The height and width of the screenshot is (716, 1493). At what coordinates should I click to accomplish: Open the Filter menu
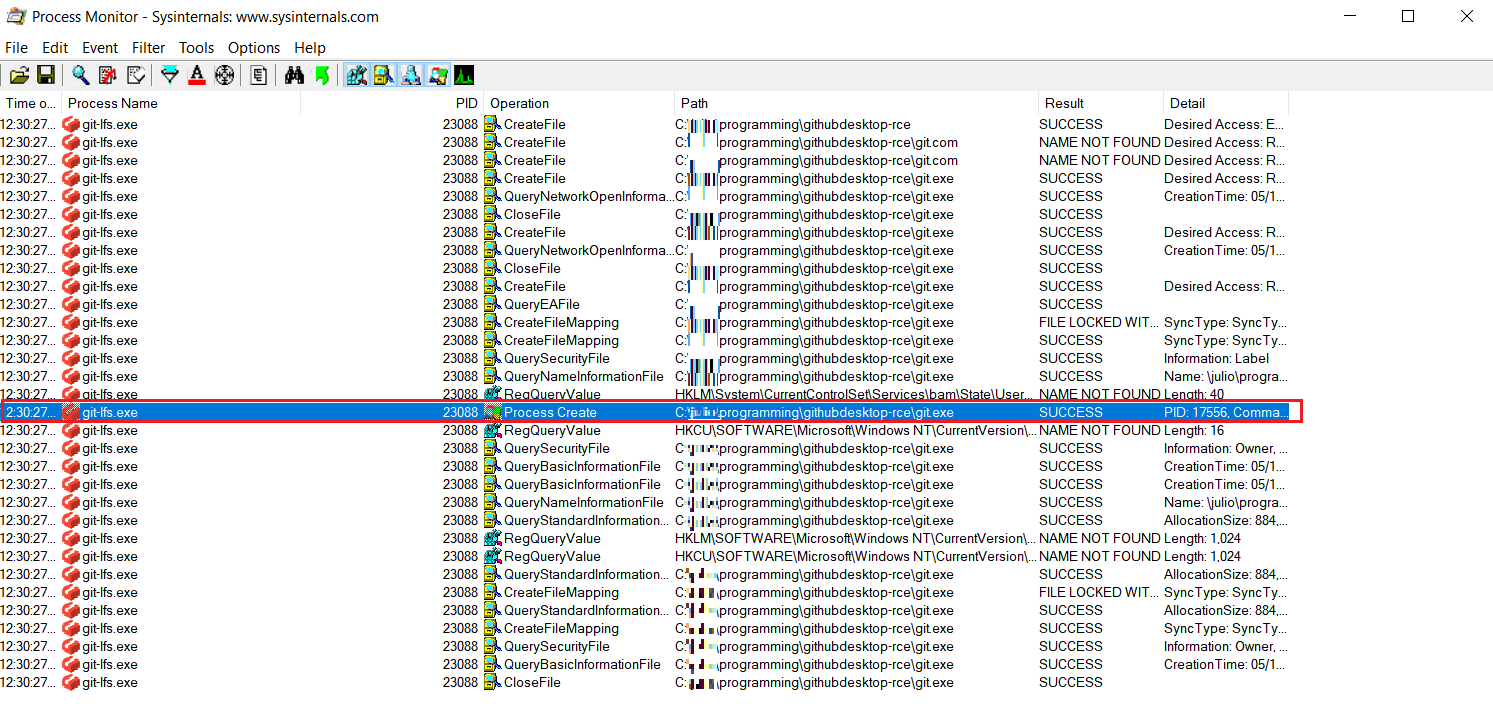tap(149, 47)
